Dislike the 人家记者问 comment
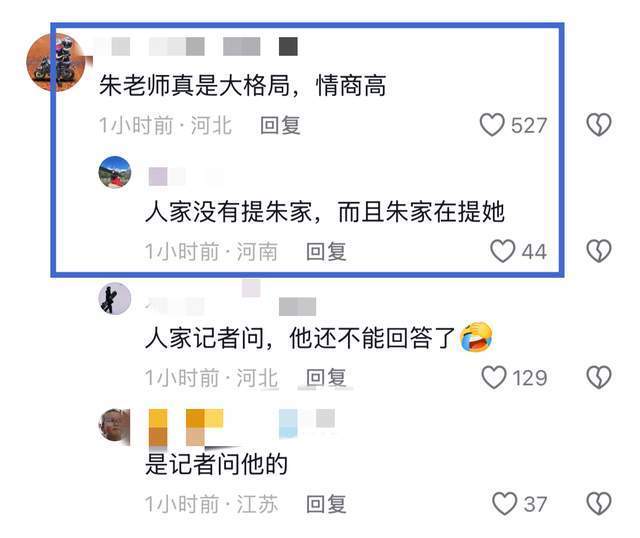 tap(599, 377)
